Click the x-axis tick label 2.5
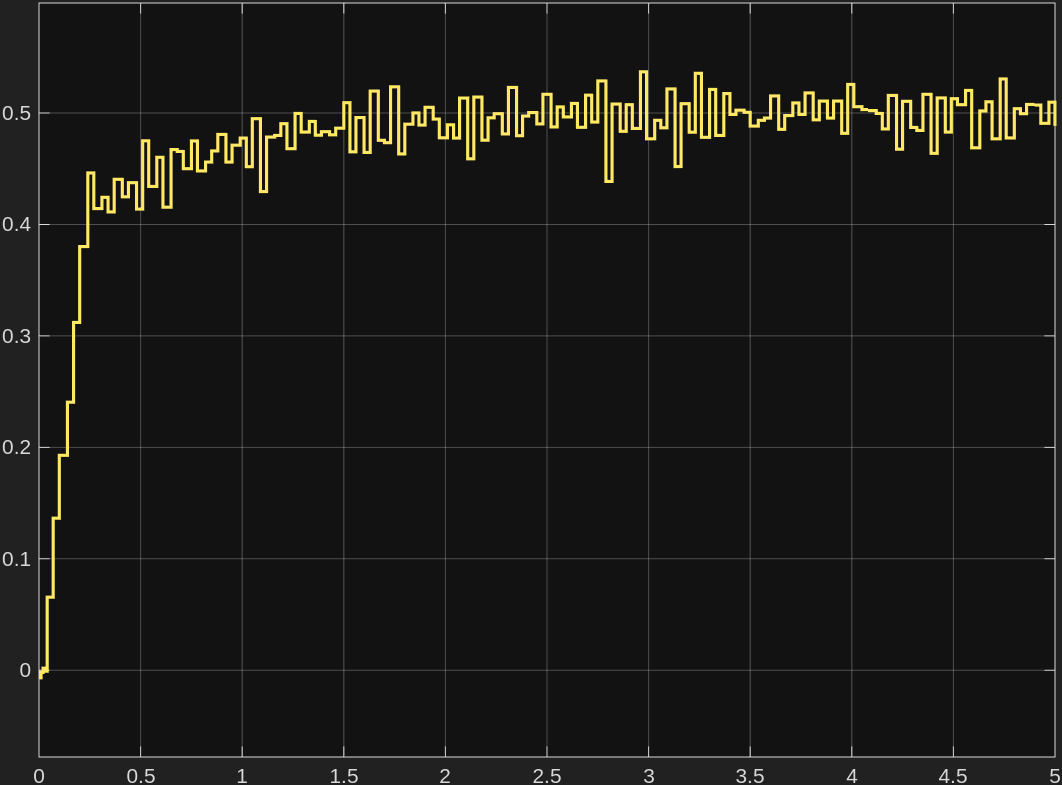The image size is (1062, 785). tap(546, 775)
